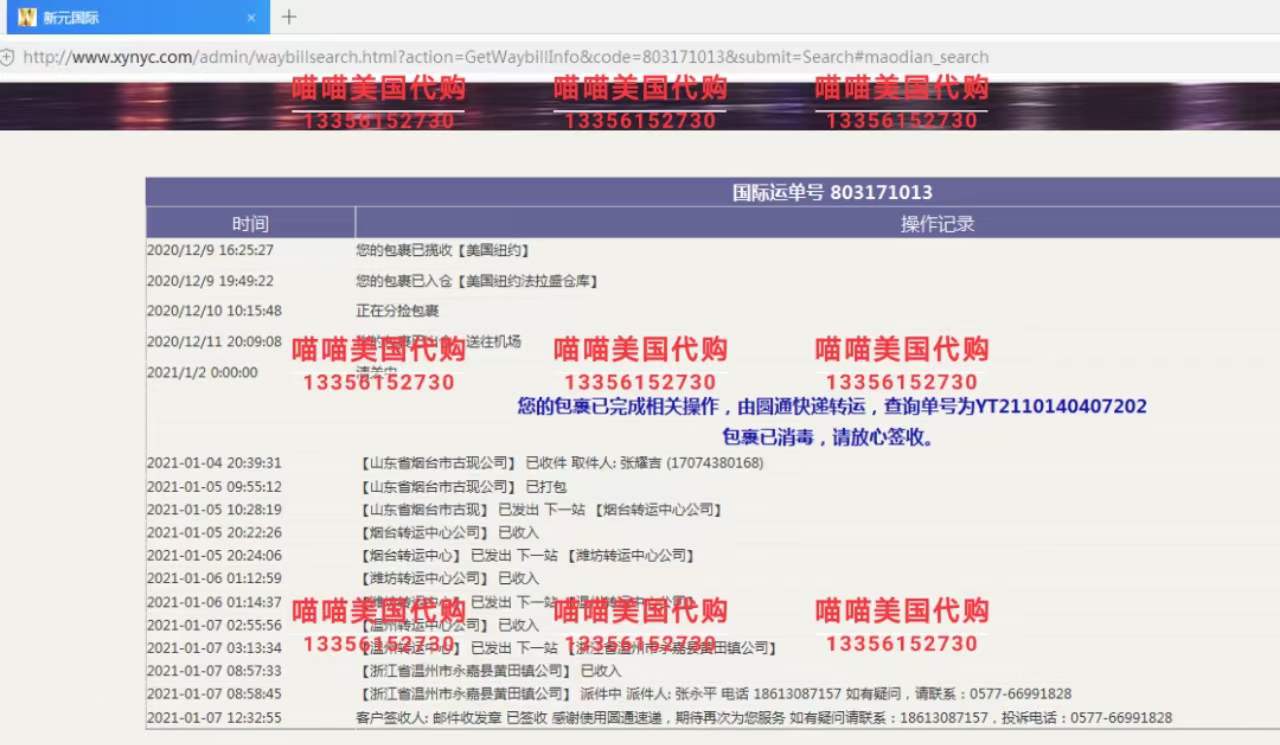
Task: Click the 操作记录 column header
Action: [x=937, y=223]
